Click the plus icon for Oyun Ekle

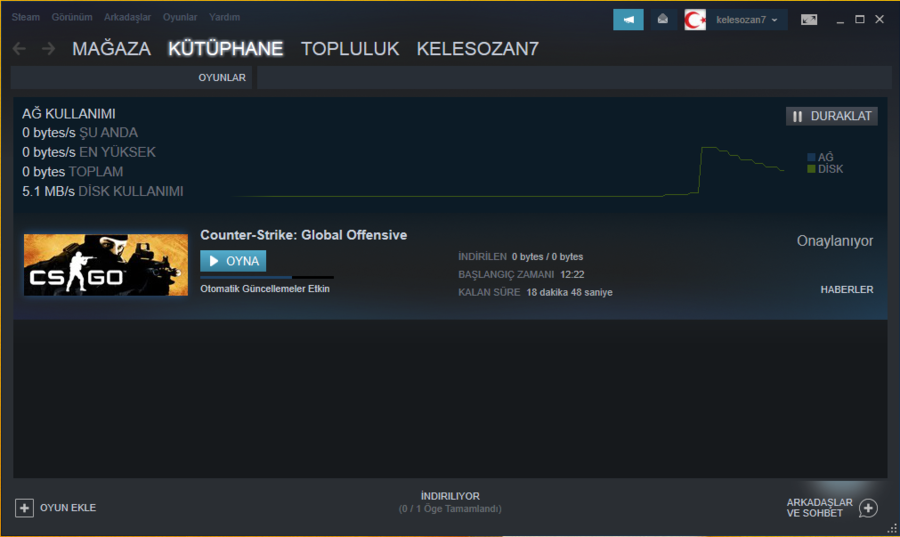(24, 508)
